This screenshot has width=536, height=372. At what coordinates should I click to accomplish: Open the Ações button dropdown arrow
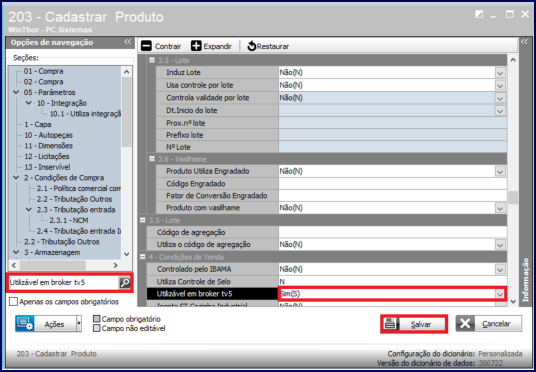(79, 323)
